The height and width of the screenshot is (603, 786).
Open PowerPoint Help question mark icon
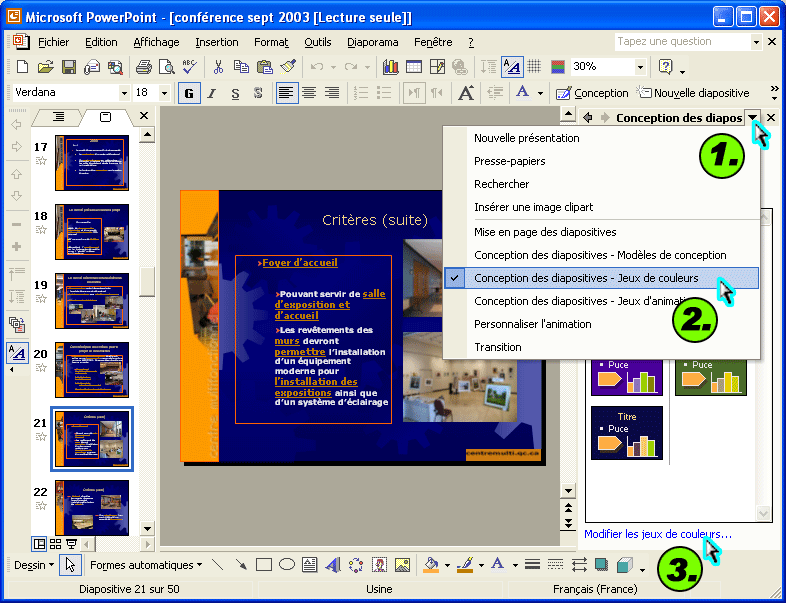665,67
